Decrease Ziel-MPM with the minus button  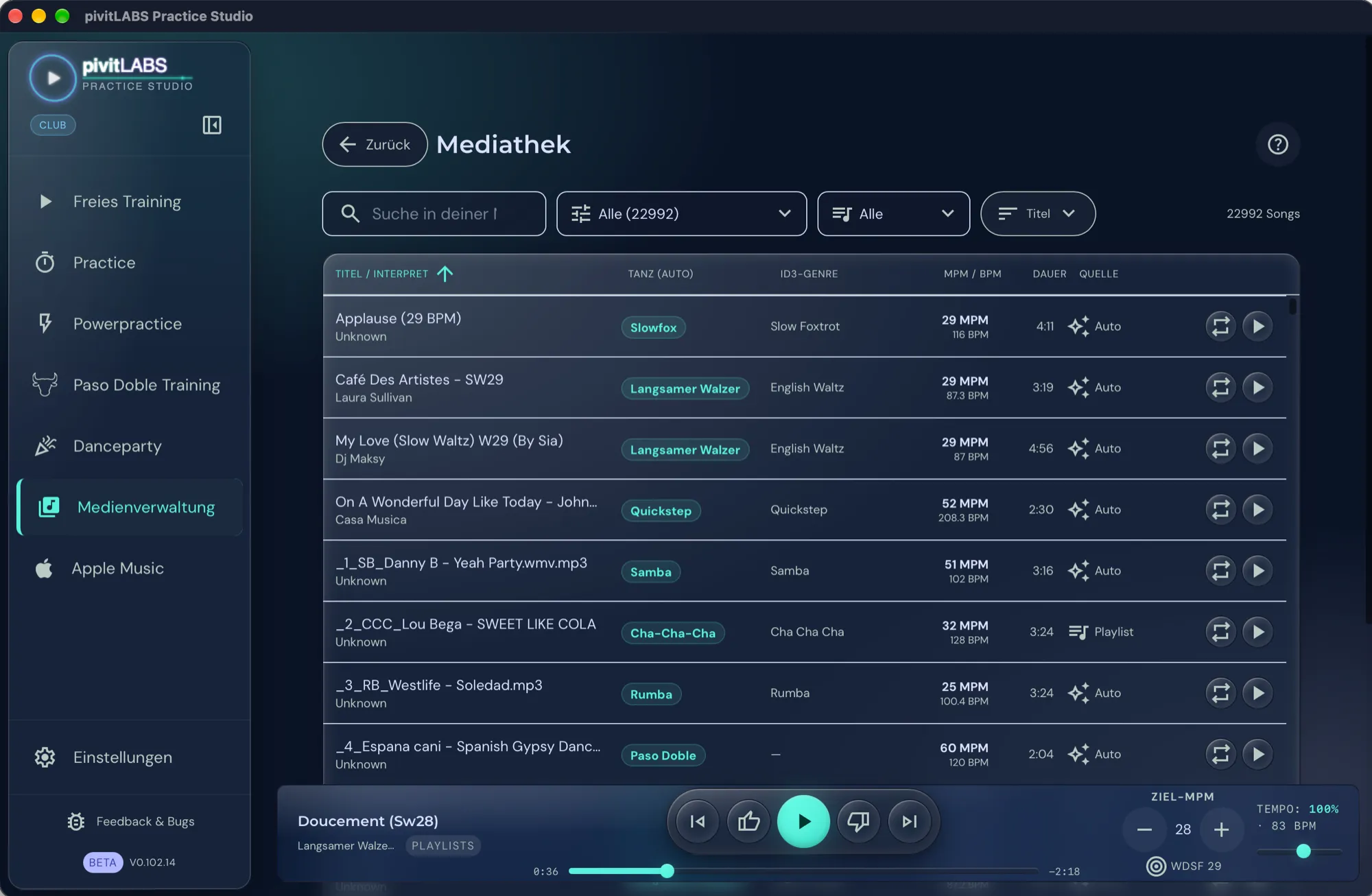[x=1144, y=829]
